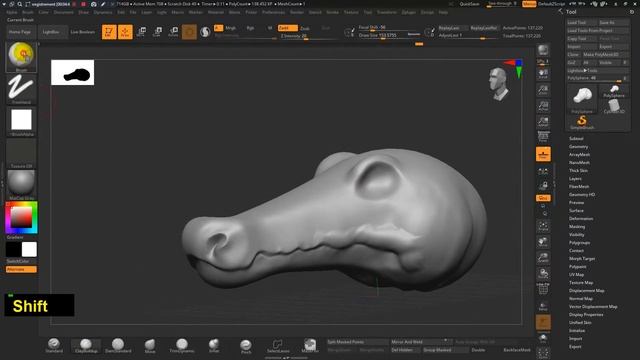Select the Move transform icon in top shelf
This screenshot has height=360, width=640.
(141, 32)
